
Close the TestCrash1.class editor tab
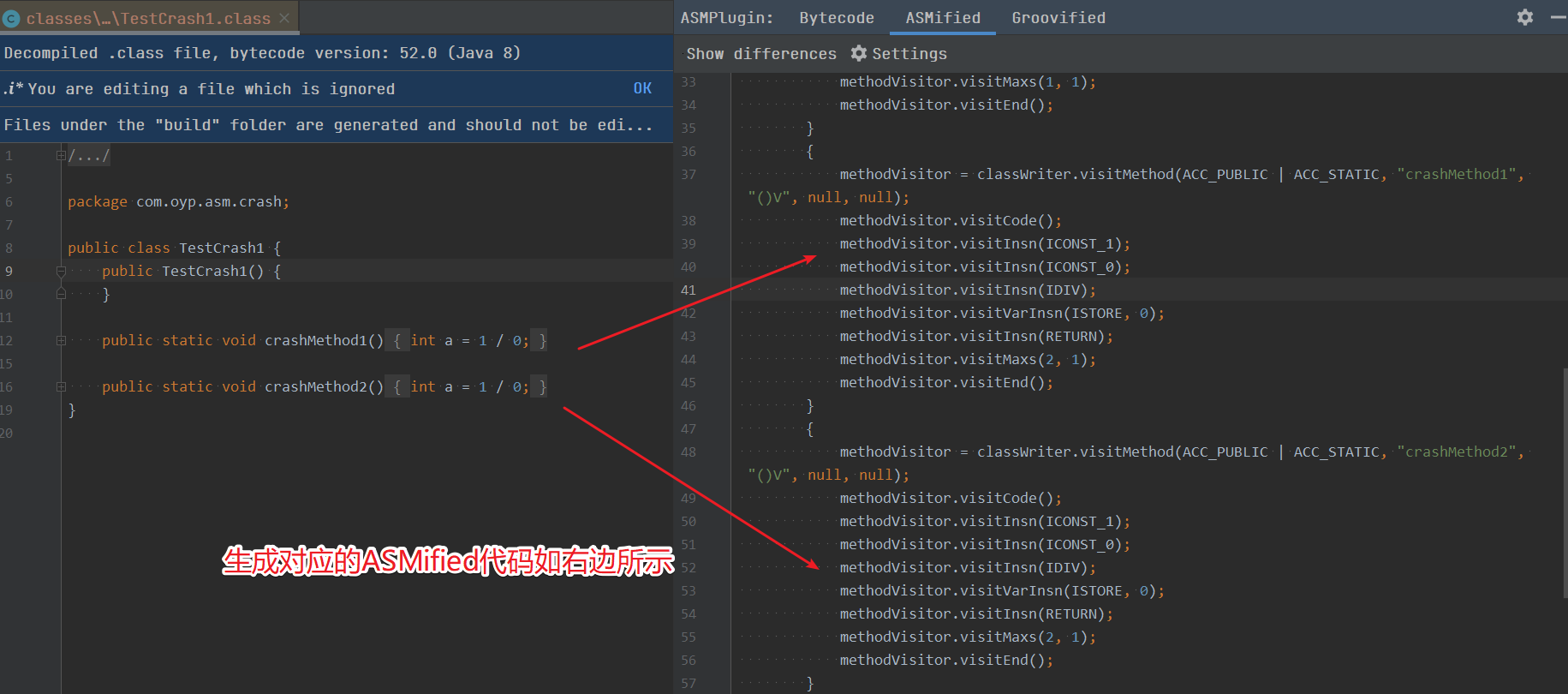[x=284, y=18]
